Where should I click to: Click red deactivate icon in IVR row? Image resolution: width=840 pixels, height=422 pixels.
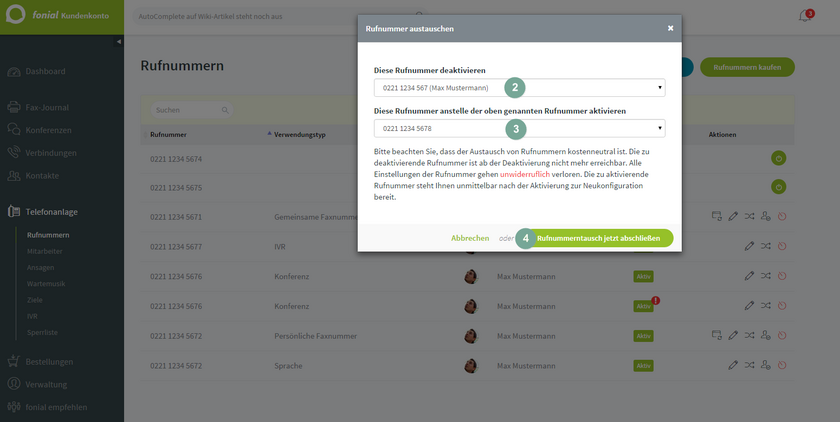[782, 246]
